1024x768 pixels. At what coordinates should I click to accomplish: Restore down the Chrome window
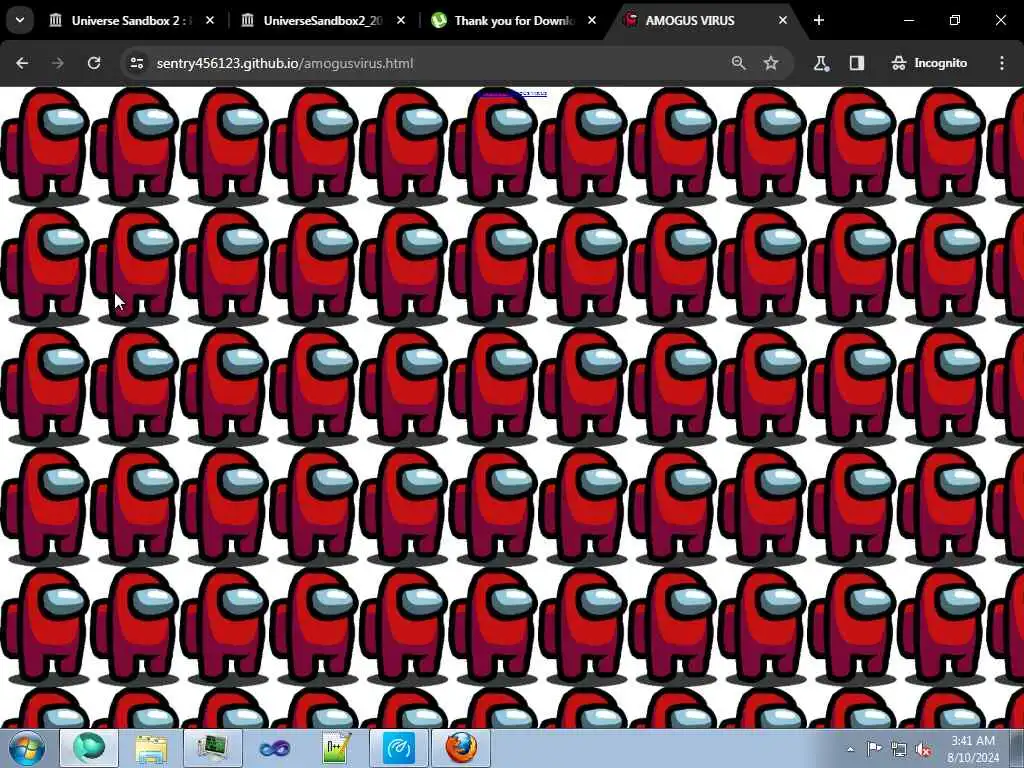tap(955, 20)
